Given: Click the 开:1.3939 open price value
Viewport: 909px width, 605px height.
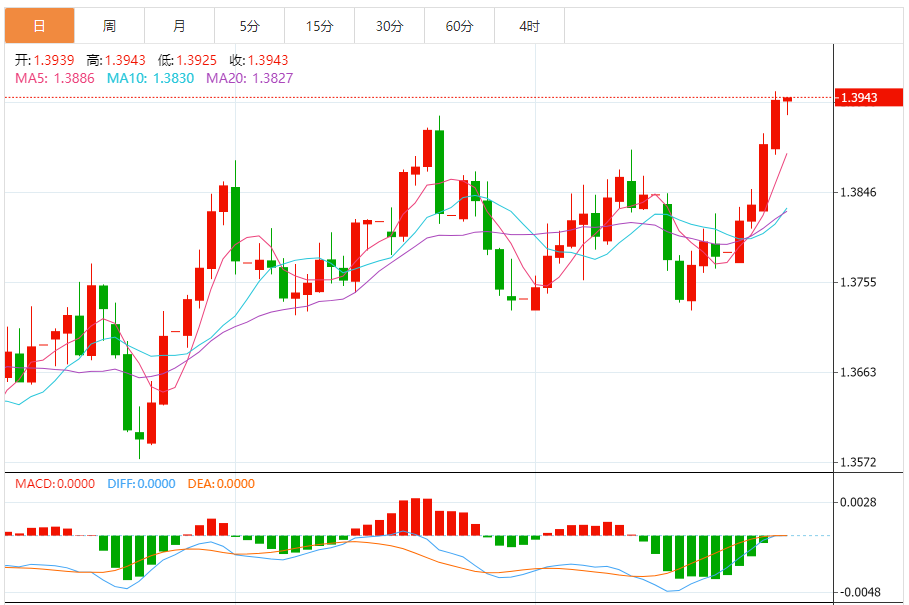Looking at the screenshot, I should click(45, 60).
